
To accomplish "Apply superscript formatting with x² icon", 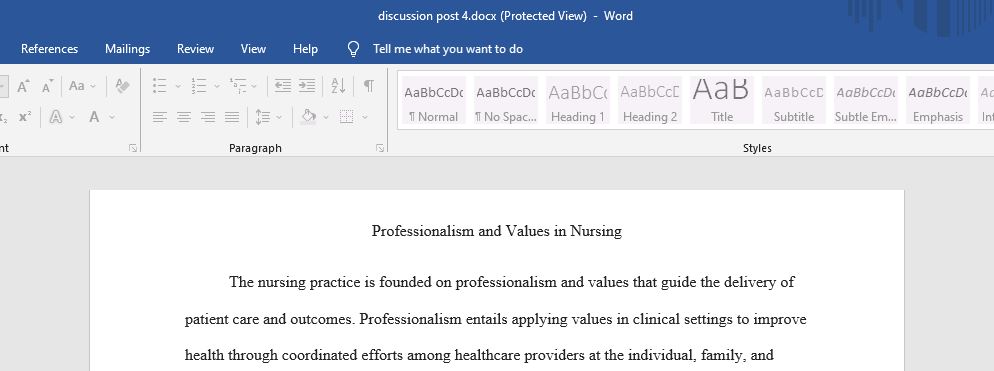I will [25, 117].
